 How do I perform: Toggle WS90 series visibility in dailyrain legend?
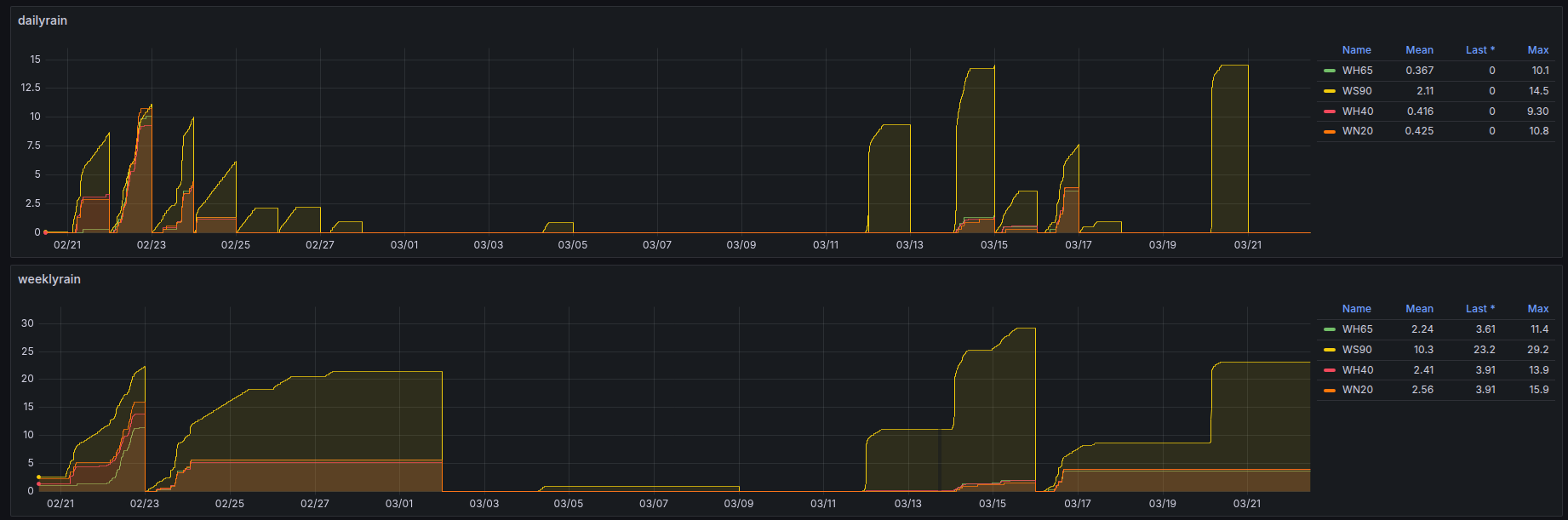(1357, 91)
